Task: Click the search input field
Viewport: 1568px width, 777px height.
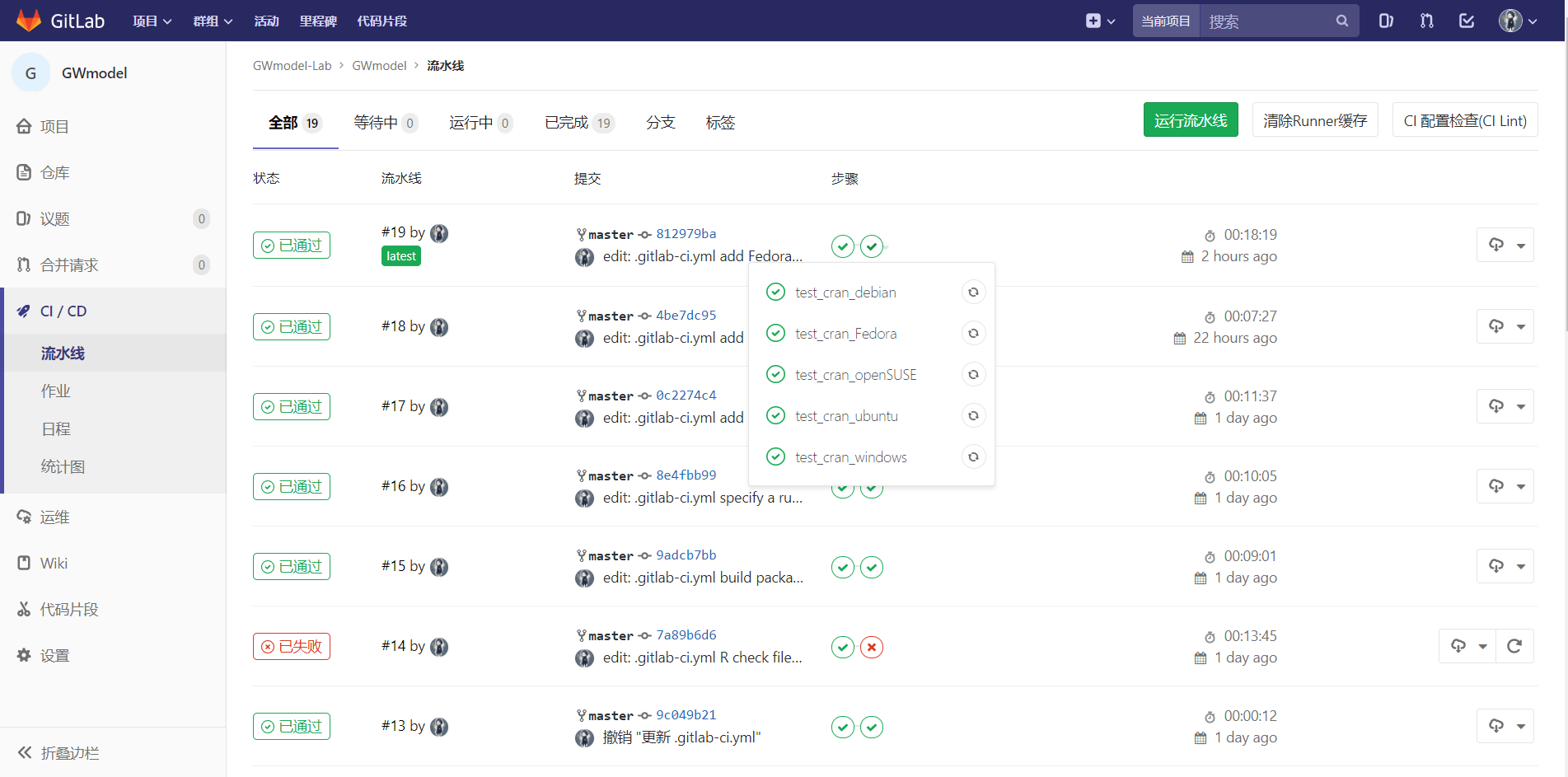Action: point(1267,21)
